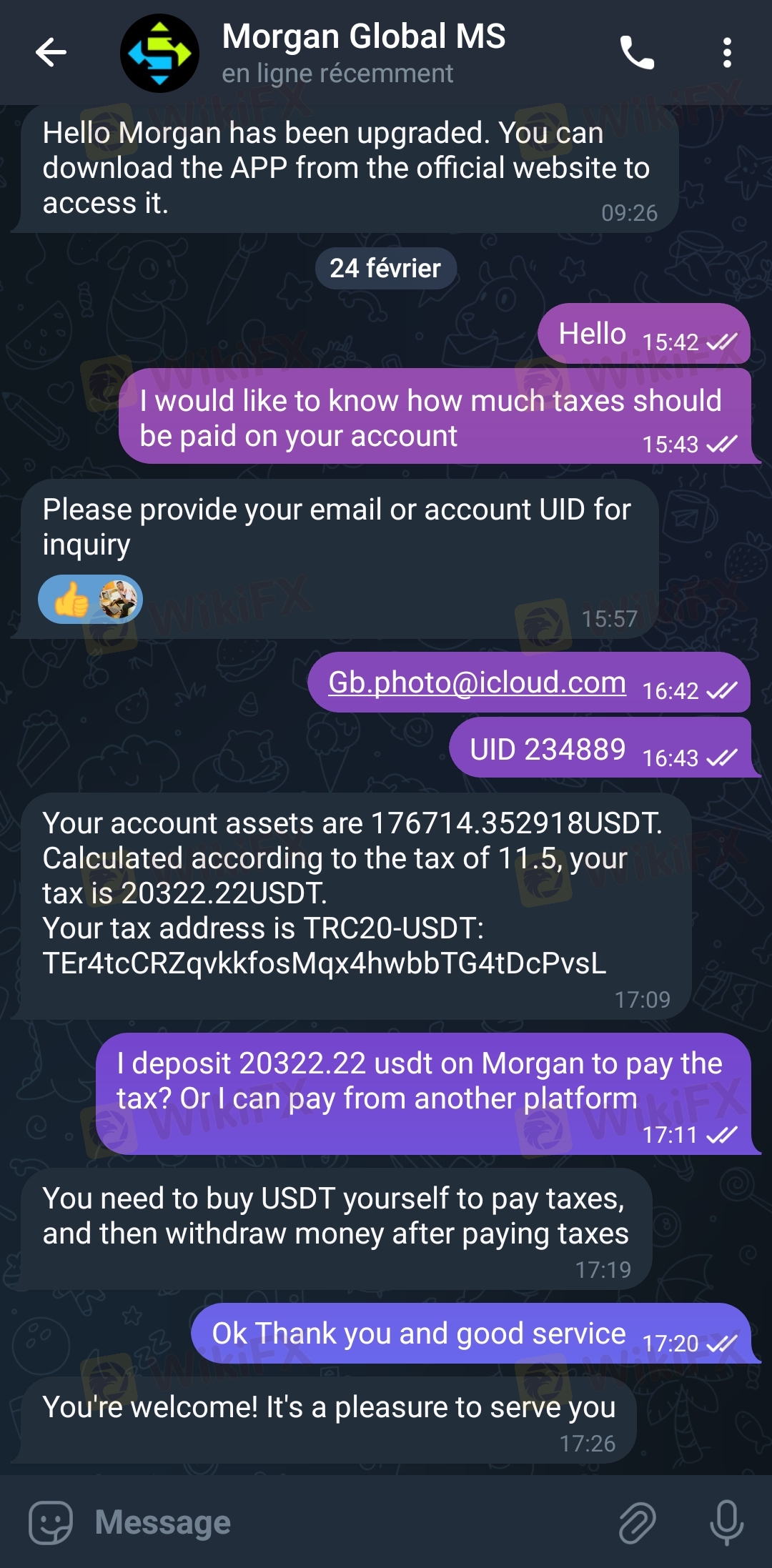
Task: Open Morgan Global MS profile avatar
Action: [159, 53]
